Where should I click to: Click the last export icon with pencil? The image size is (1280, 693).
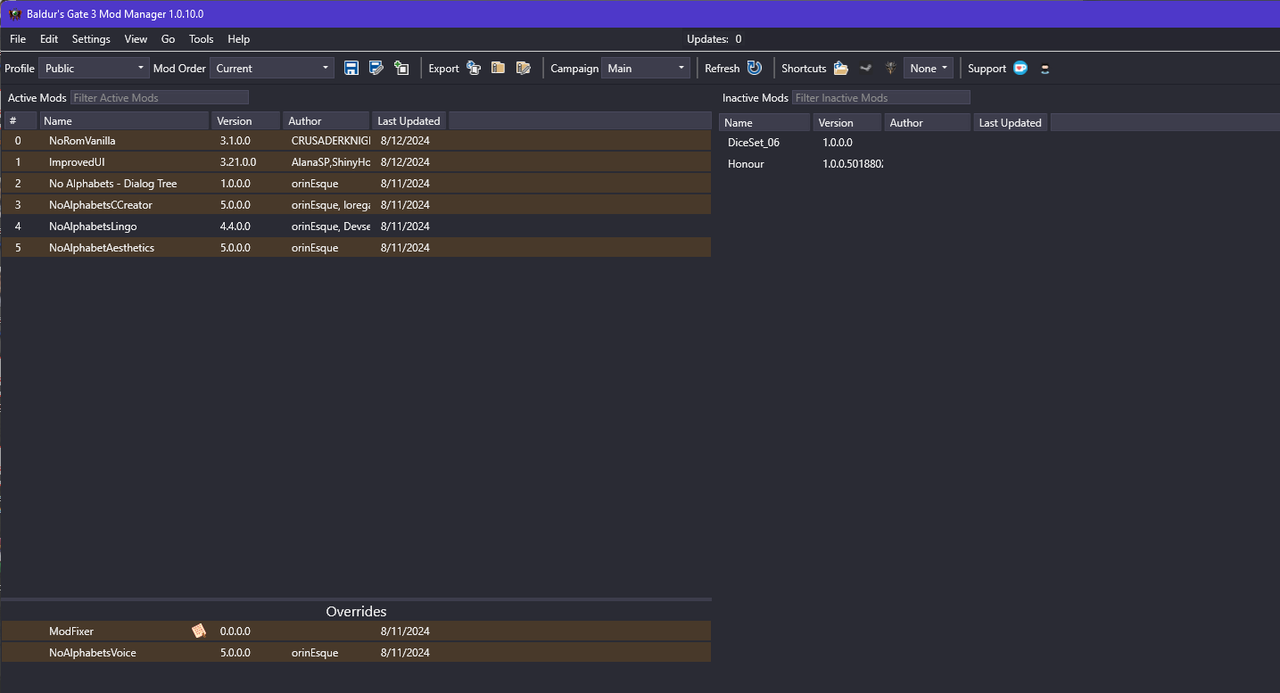(523, 68)
